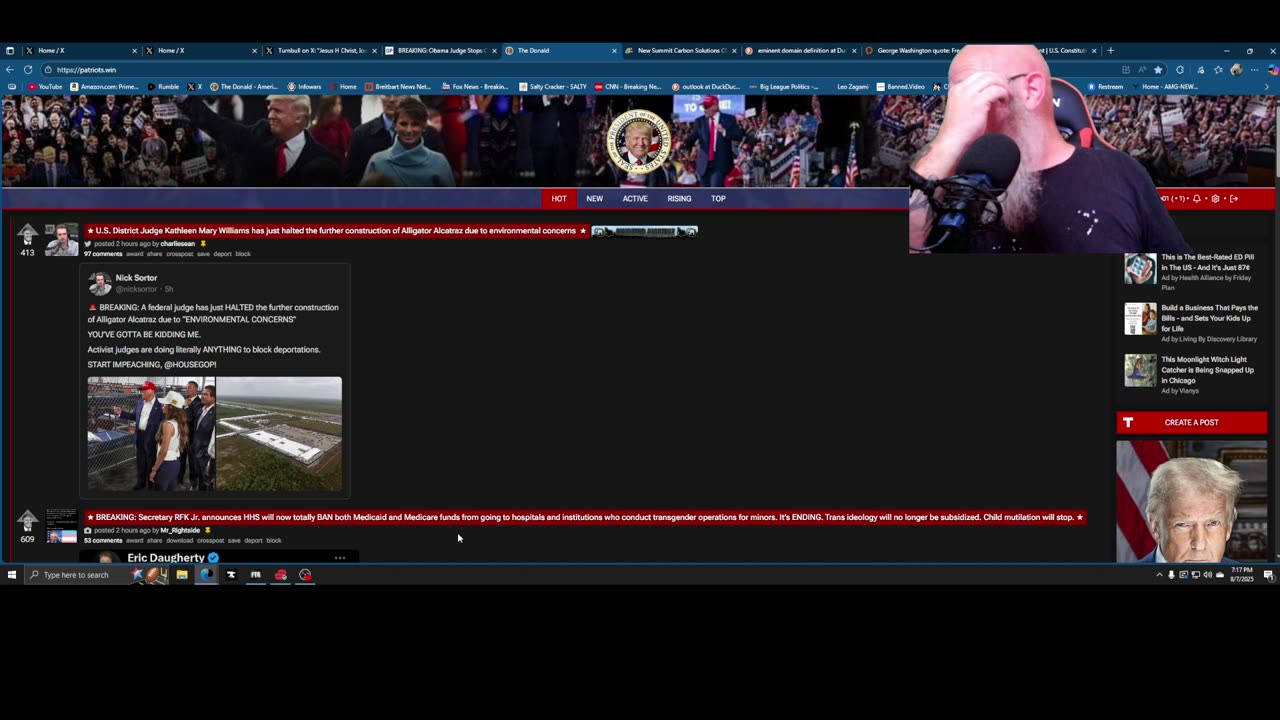Open the notifications bell icon on the site header
Viewport: 1280px width, 720px height.
click(1196, 198)
